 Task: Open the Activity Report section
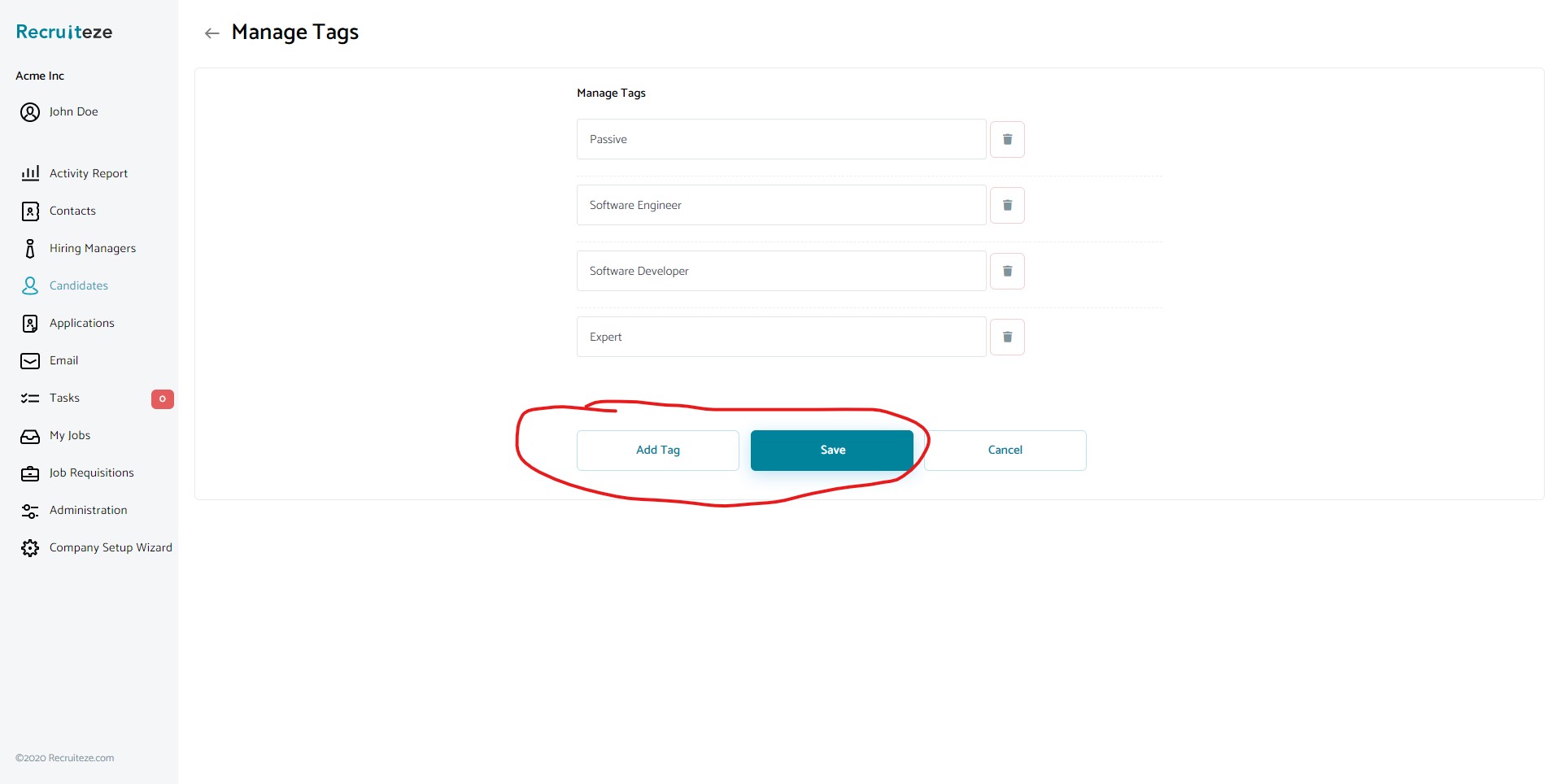[x=88, y=173]
